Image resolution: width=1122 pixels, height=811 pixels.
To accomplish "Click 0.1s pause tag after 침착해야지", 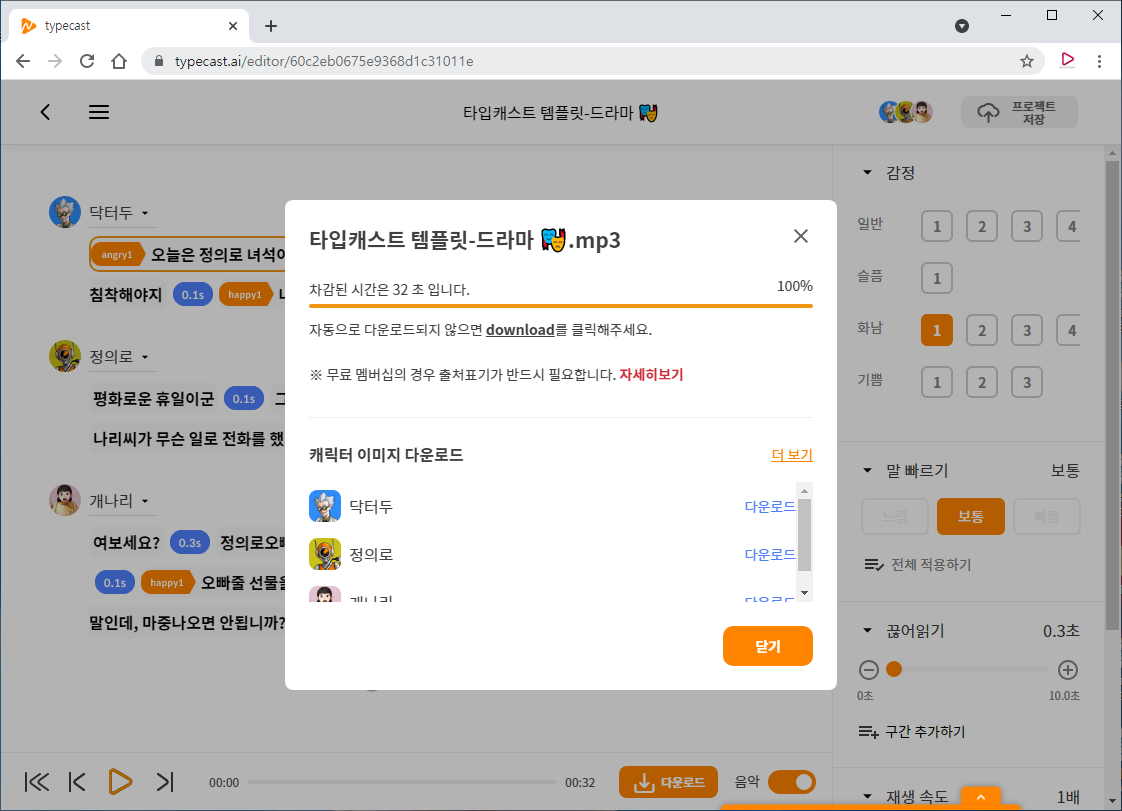I will [x=192, y=295].
